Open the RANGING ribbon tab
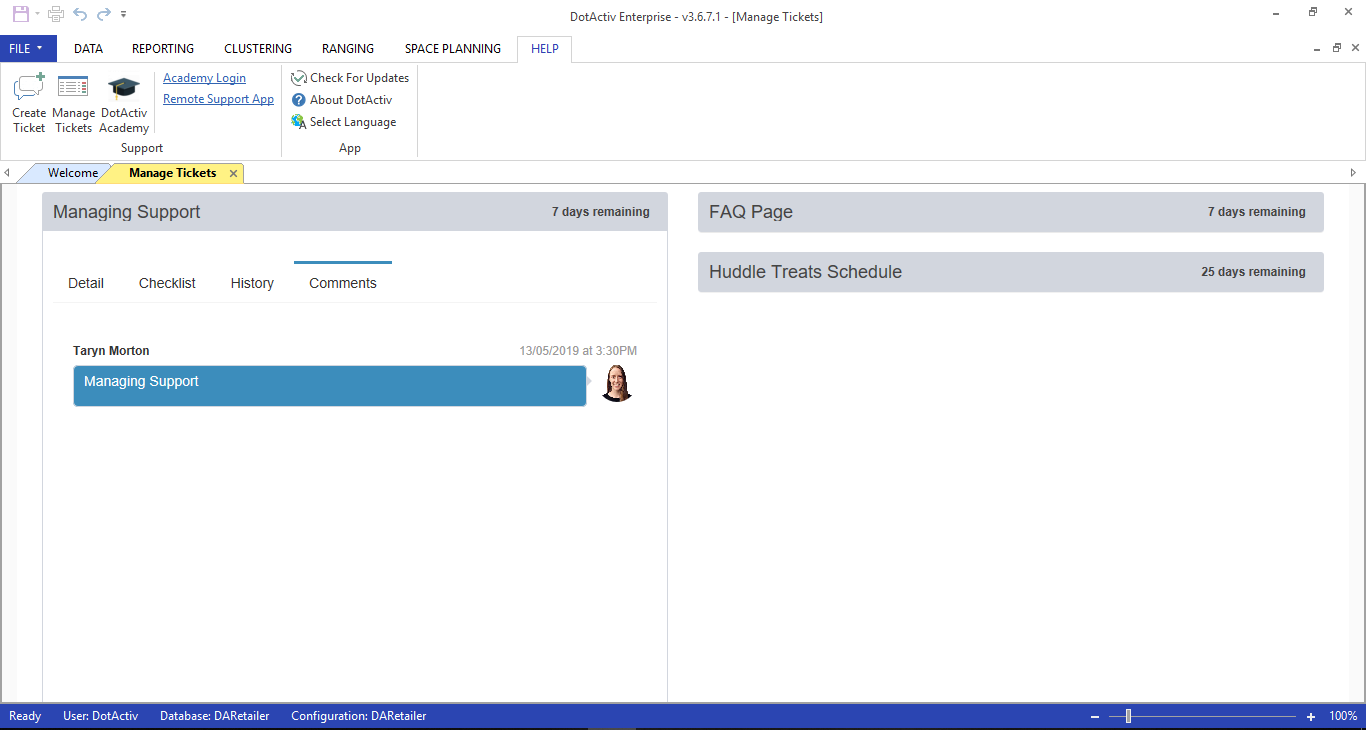 tap(348, 48)
